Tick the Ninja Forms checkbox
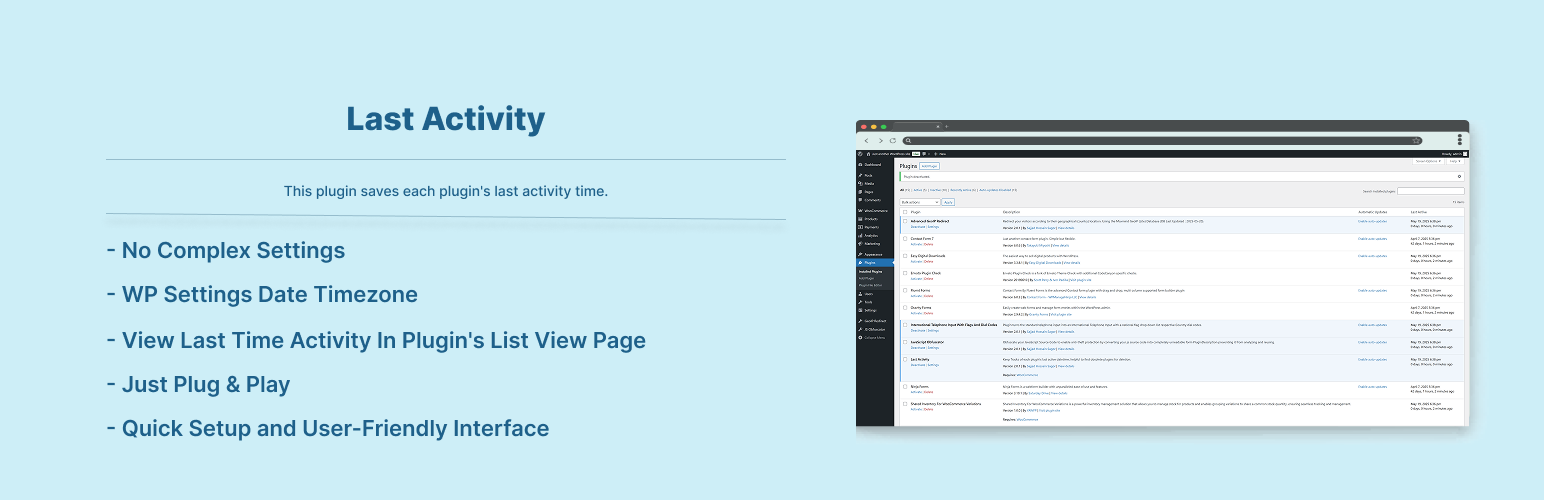The width and height of the screenshot is (1544, 500). pos(905,386)
